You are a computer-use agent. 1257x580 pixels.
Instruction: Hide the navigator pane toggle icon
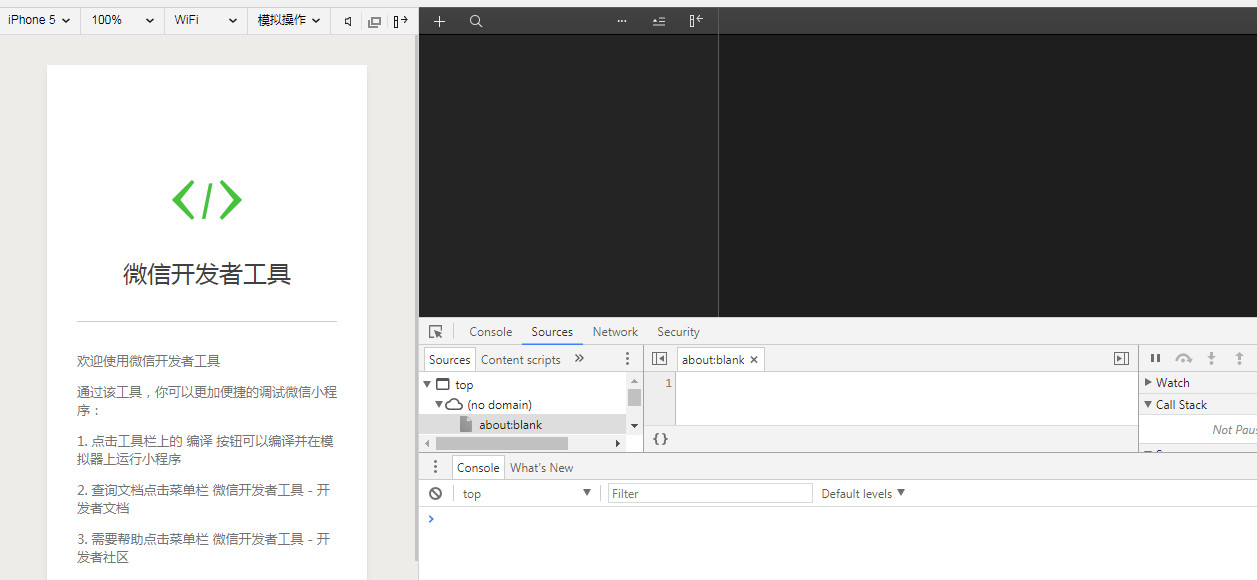pyautogui.click(x=659, y=359)
